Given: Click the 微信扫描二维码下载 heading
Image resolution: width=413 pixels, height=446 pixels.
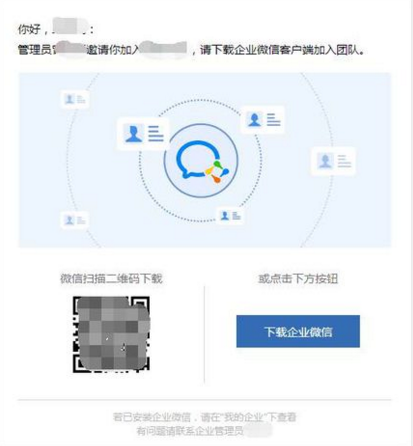Looking at the screenshot, I should (111, 279).
